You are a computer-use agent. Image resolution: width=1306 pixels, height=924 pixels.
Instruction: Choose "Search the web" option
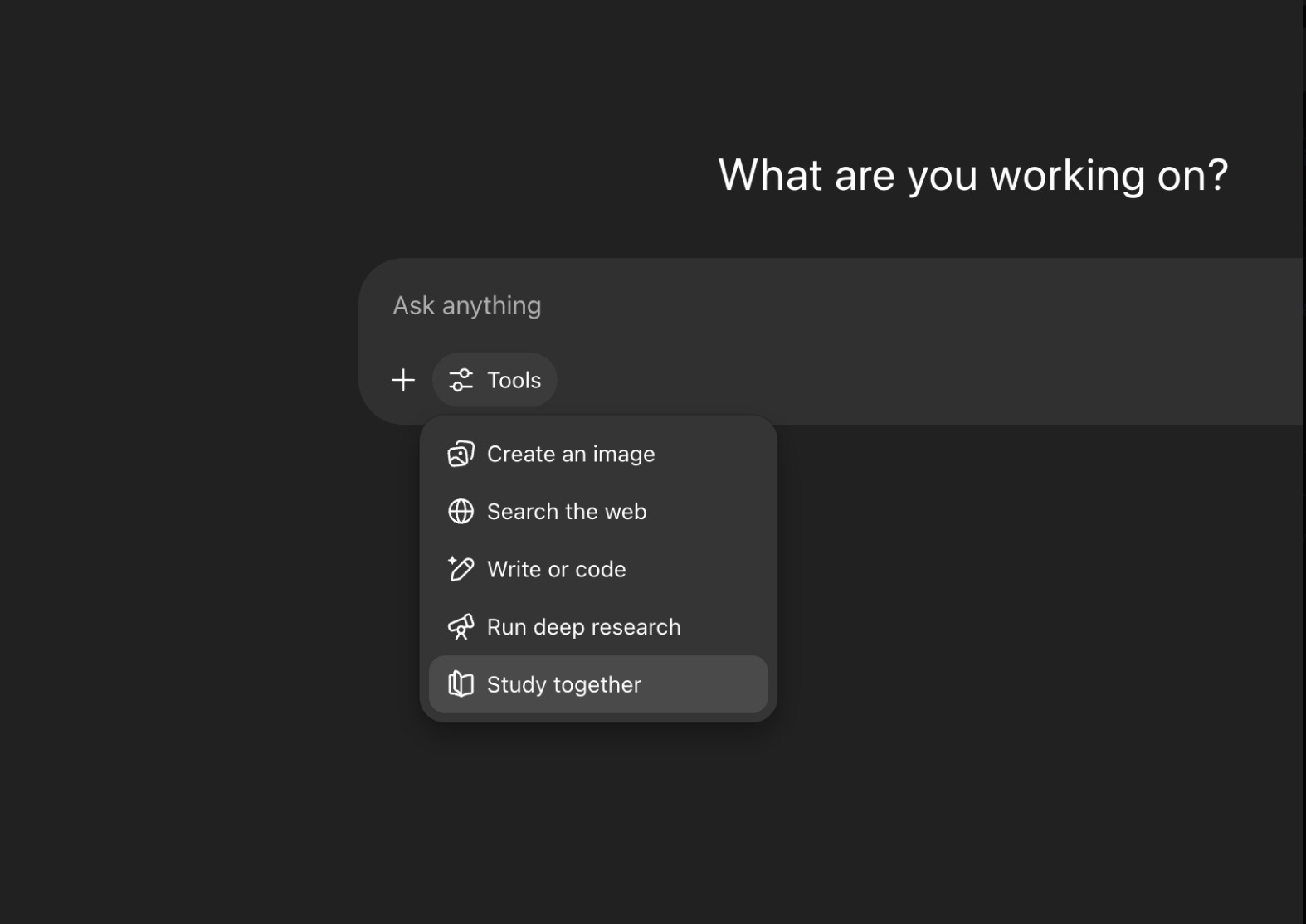pyautogui.click(x=598, y=512)
